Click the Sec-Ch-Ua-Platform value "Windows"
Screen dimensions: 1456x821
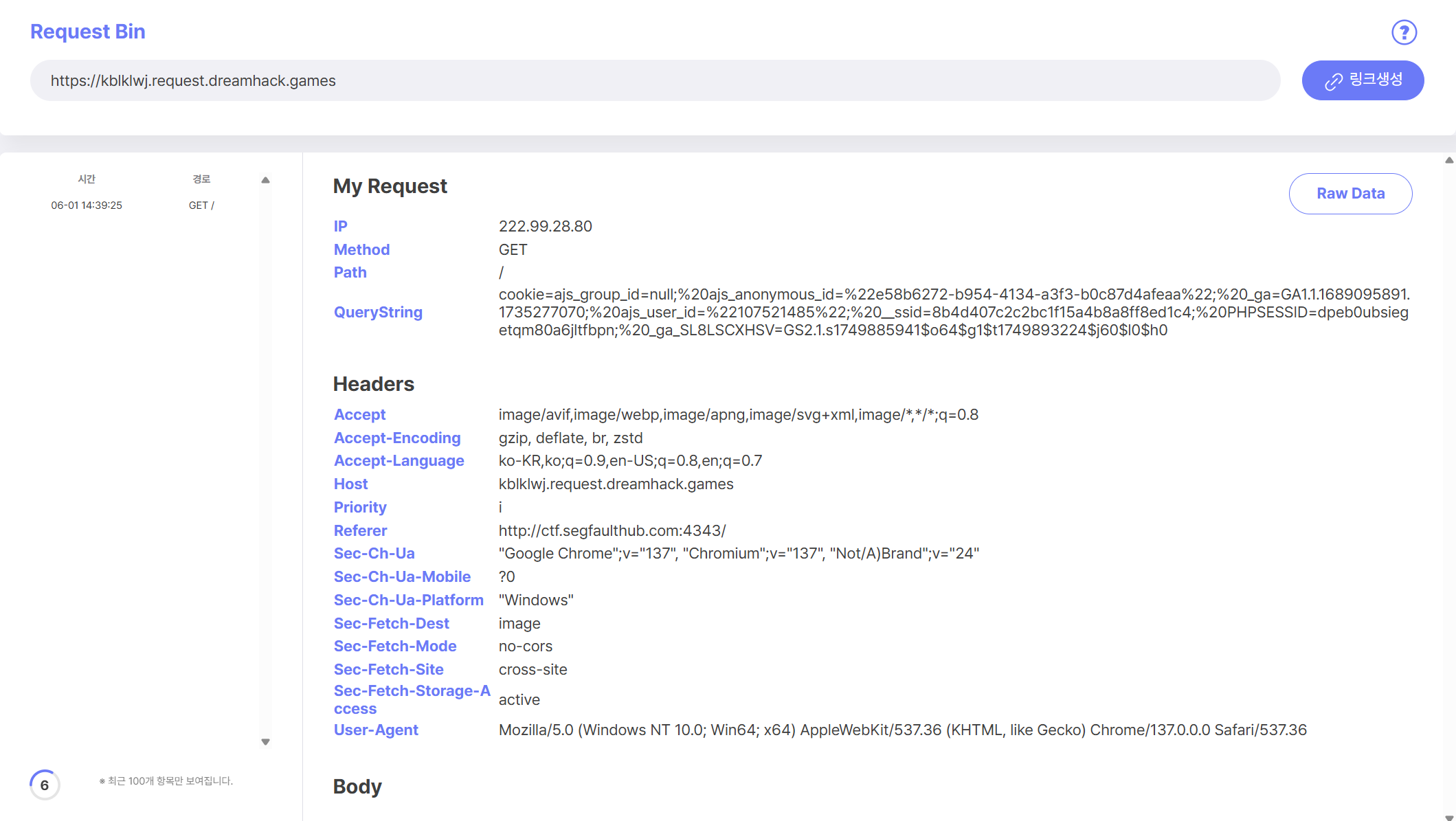click(536, 600)
